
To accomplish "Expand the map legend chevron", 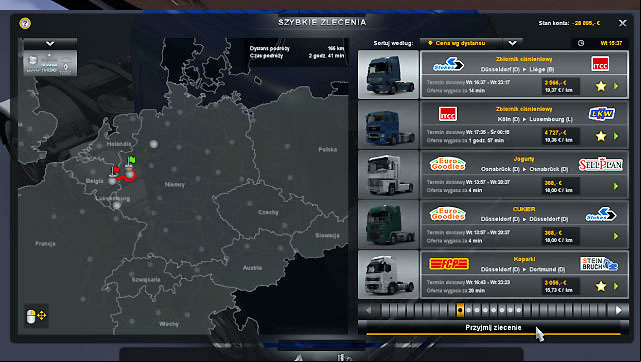I will 50,43.
